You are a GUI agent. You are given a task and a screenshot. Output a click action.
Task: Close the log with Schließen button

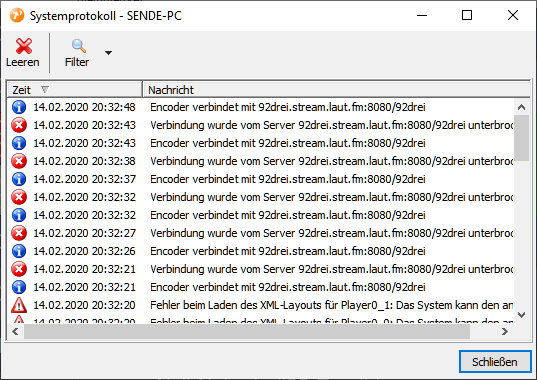pos(495,362)
